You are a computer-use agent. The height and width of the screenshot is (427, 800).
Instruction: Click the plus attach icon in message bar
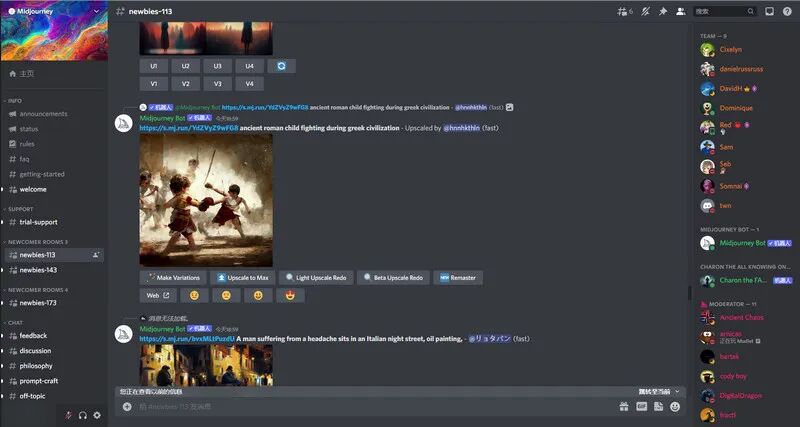coord(127,407)
